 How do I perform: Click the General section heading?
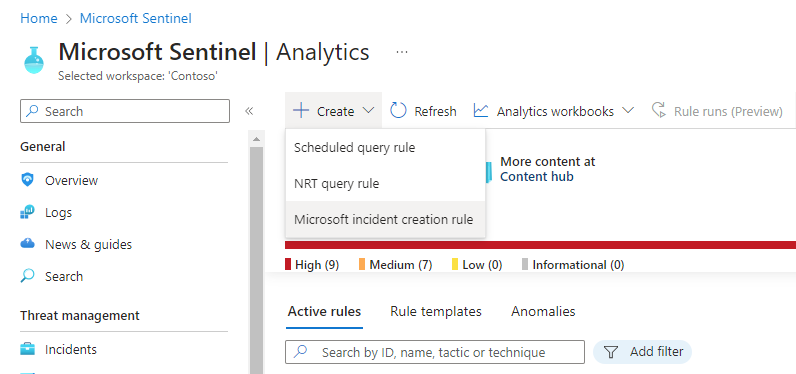(43, 147)
